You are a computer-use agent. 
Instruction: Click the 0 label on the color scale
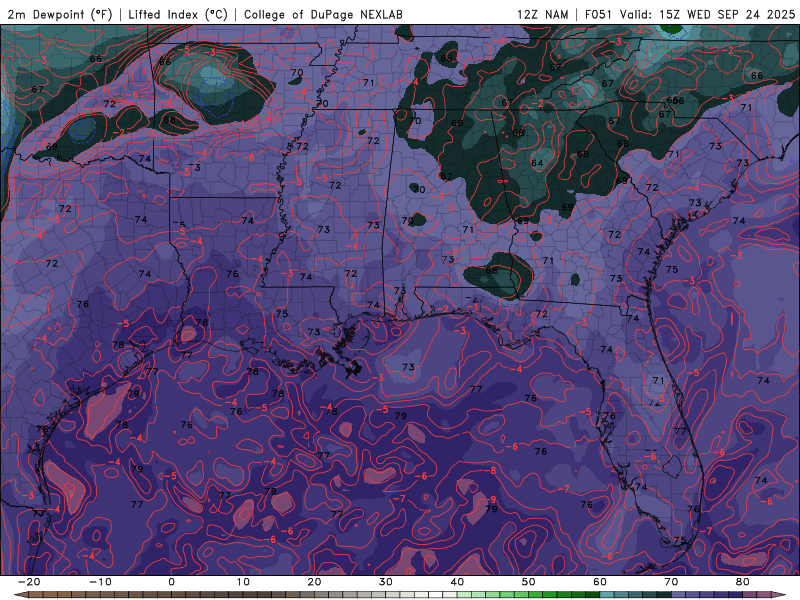(x=171, y=582)
